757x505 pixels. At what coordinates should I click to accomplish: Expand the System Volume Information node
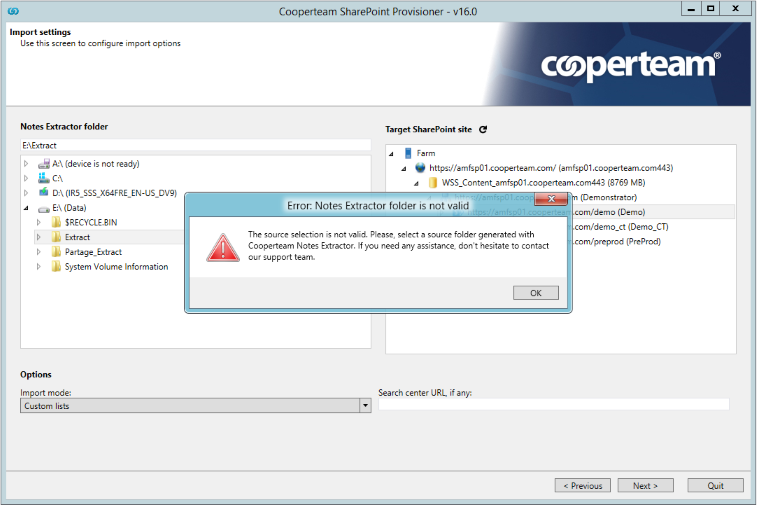(x=39, y=267)
